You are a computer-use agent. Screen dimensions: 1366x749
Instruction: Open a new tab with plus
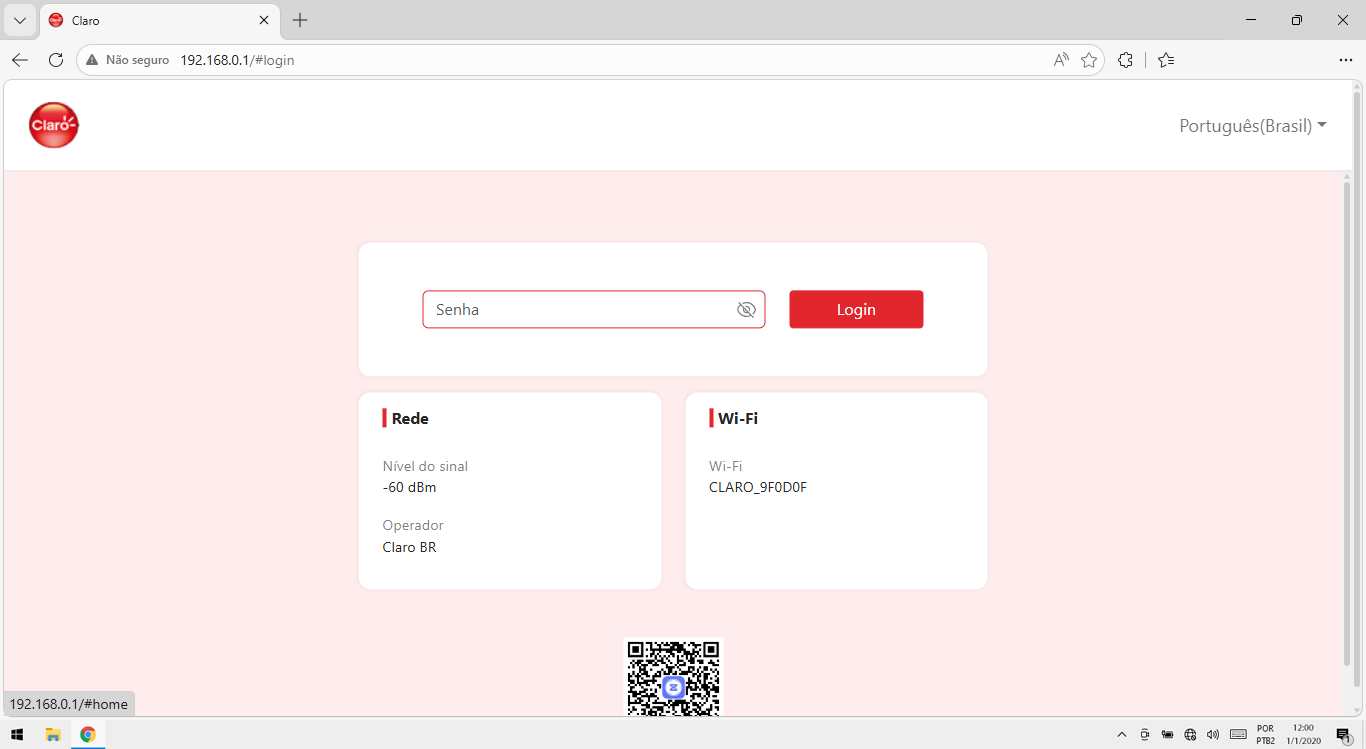tap(300, 20)
